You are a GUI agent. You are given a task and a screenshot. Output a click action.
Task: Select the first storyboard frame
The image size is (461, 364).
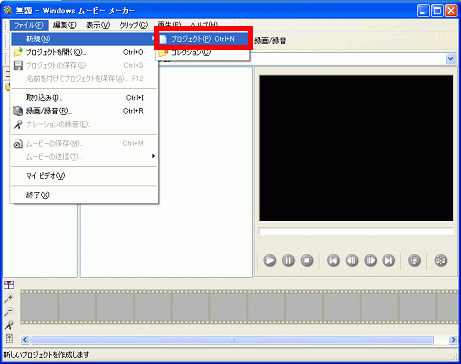pos(39,307)
